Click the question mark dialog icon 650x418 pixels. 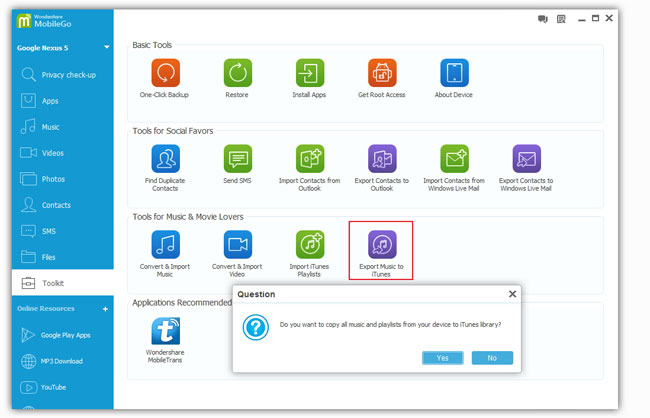click(256, 328)
